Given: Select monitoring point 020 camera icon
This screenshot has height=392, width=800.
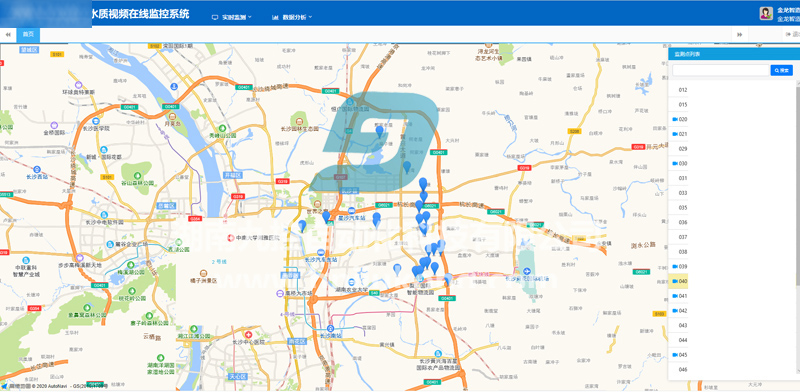Looking at the screenshot, I should point(674,119).
